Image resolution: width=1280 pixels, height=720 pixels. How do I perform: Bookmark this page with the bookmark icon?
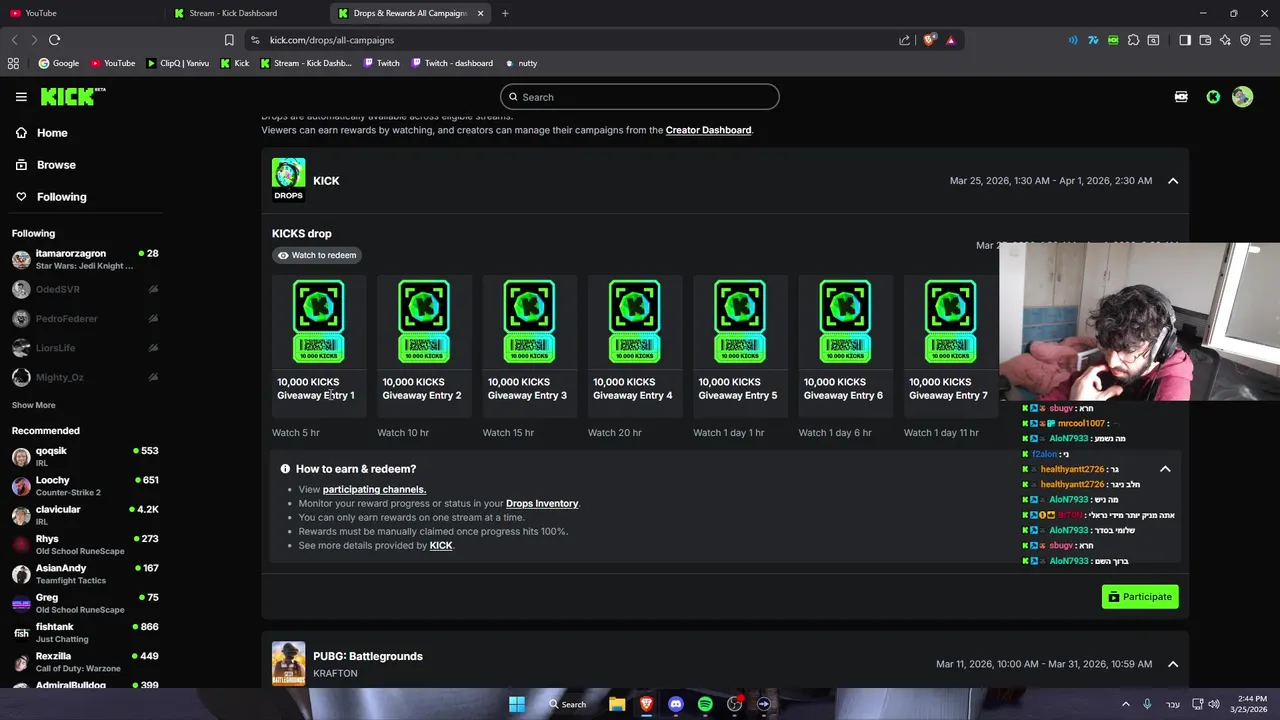[x=229, y=40]
